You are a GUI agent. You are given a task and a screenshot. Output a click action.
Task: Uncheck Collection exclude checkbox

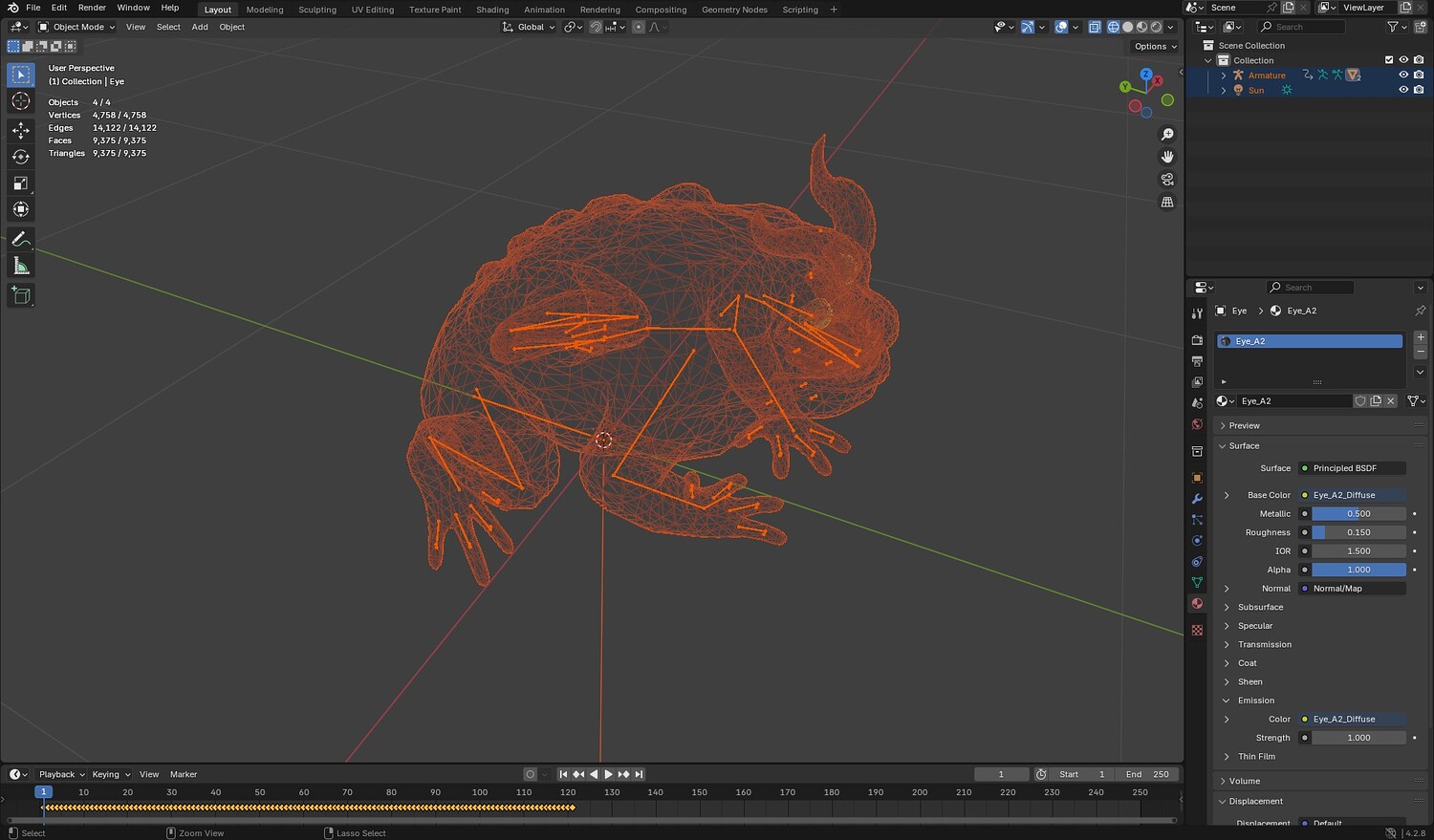[1389, 60]
